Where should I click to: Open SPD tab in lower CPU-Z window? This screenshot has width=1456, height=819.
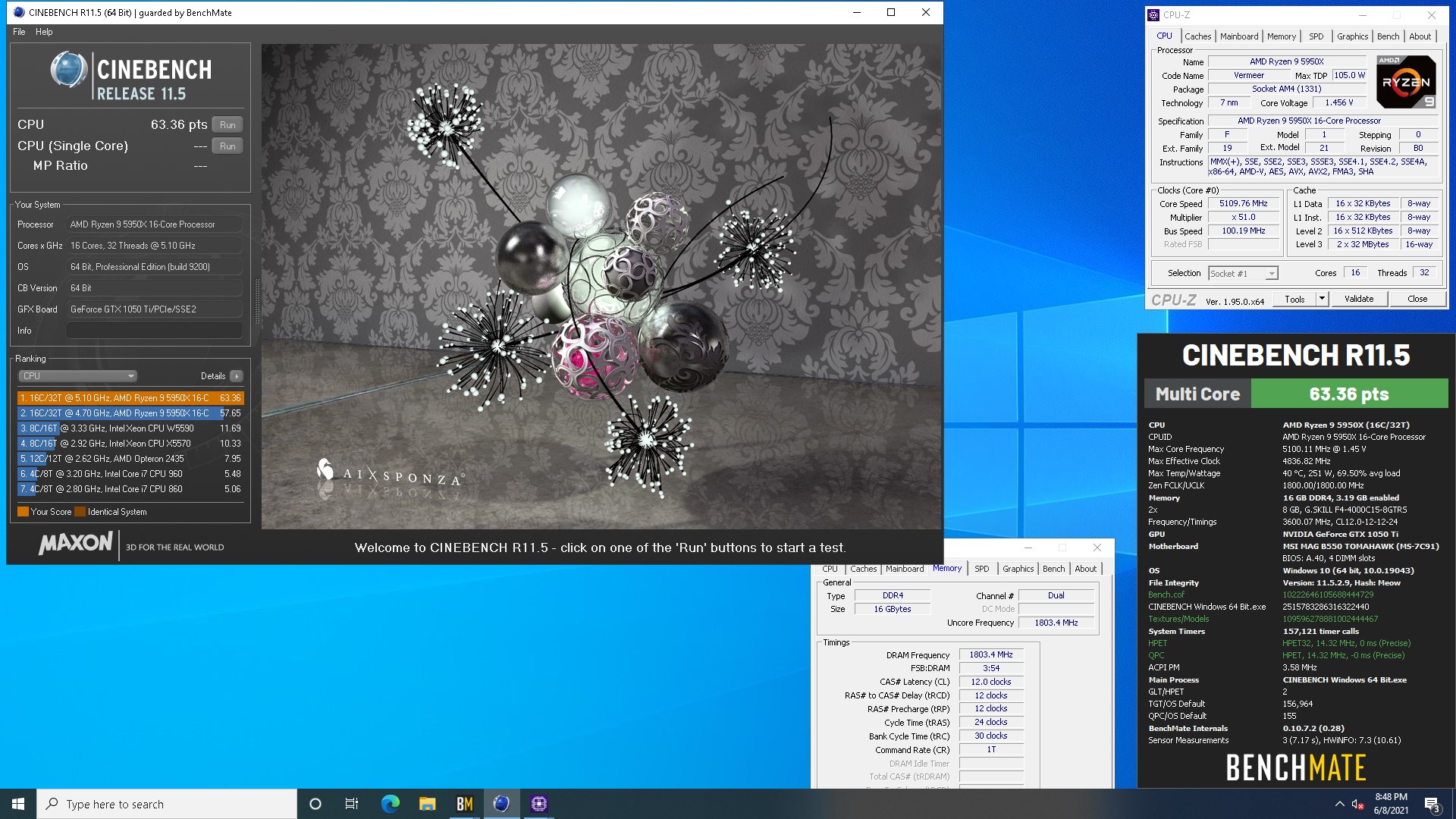(981, 569)
